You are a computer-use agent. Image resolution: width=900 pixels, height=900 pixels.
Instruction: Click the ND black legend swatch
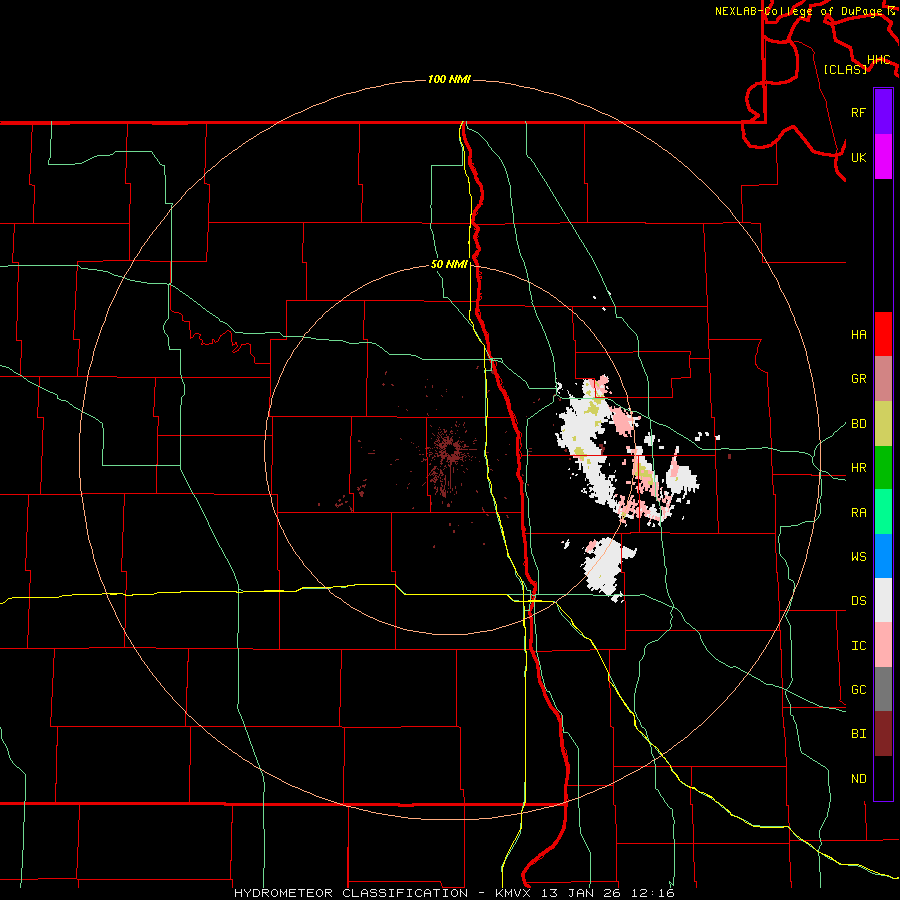tap(883, 778)
